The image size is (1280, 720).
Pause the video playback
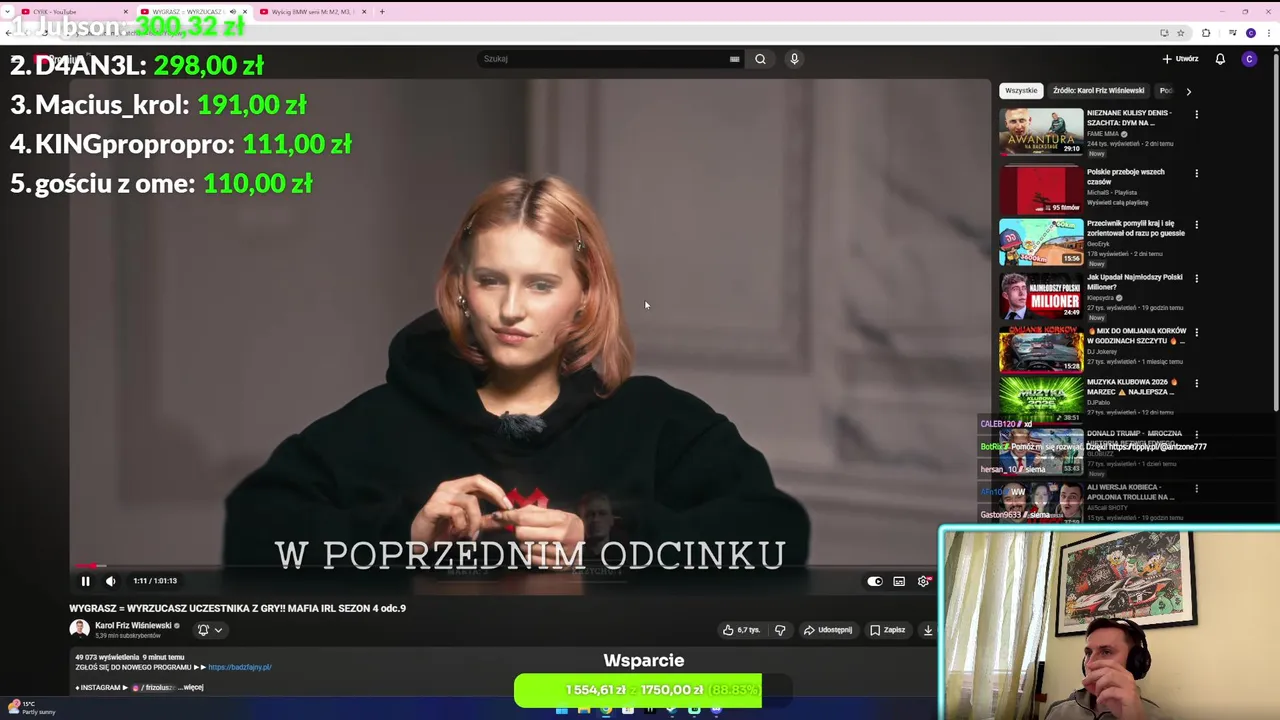point(85,581)
